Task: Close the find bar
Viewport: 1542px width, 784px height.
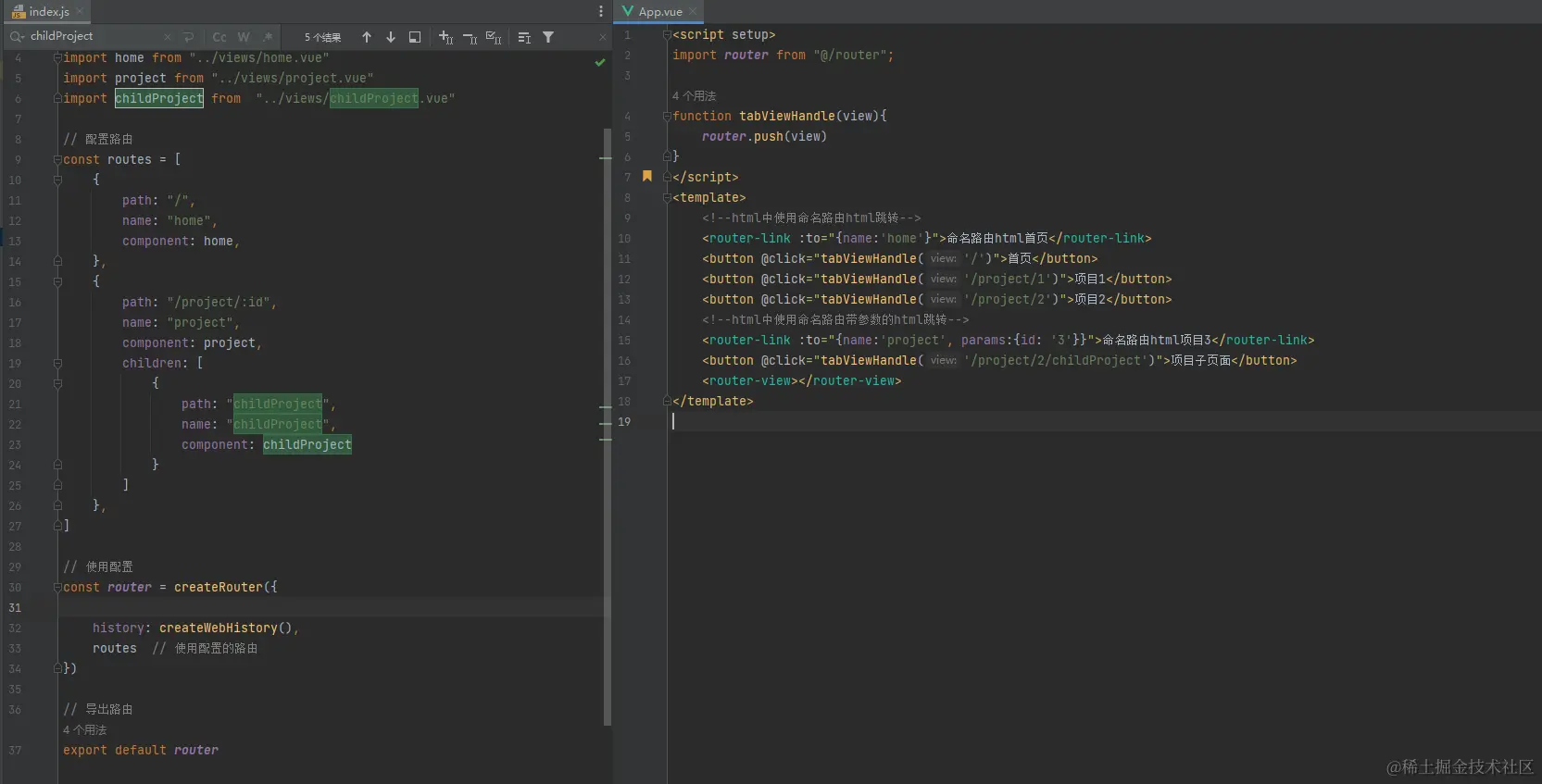Action: point(603,37)
